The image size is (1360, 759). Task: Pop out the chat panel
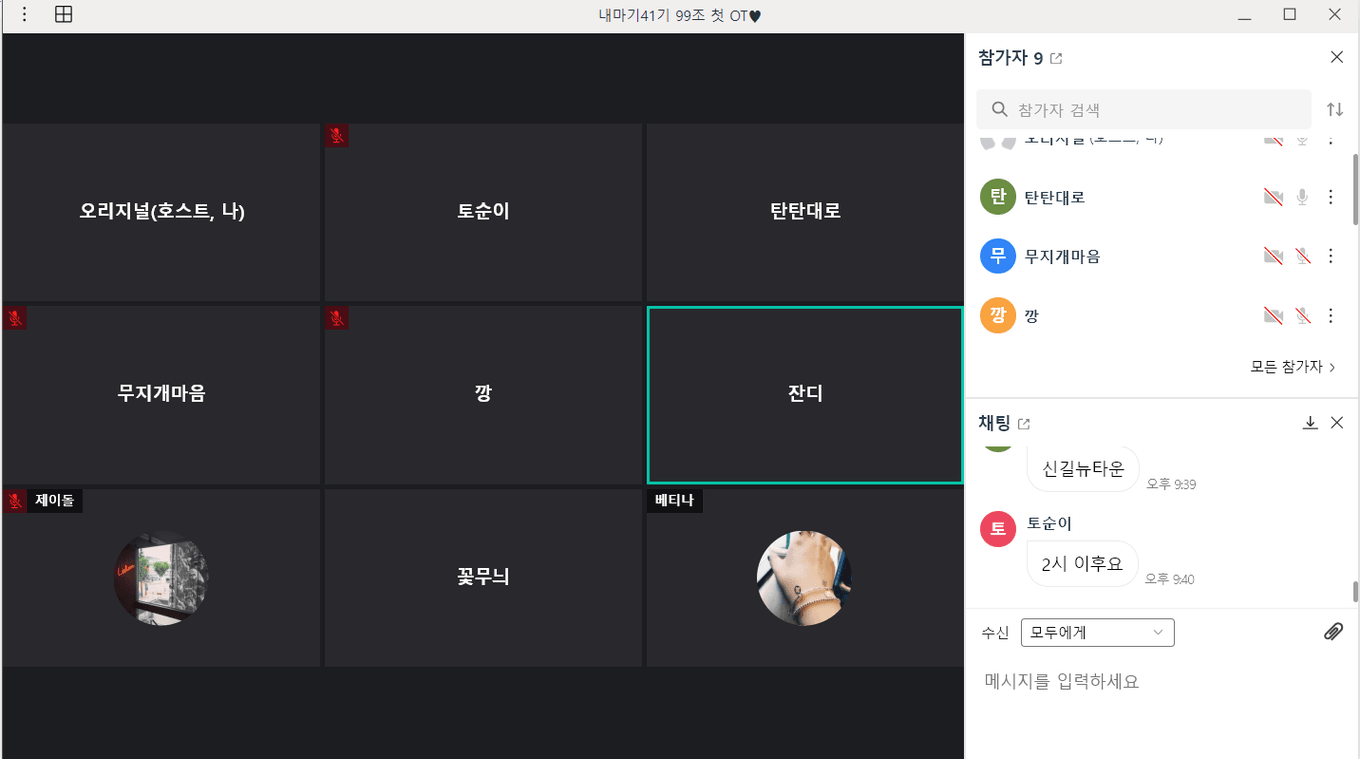click(x=1024, y=424)
